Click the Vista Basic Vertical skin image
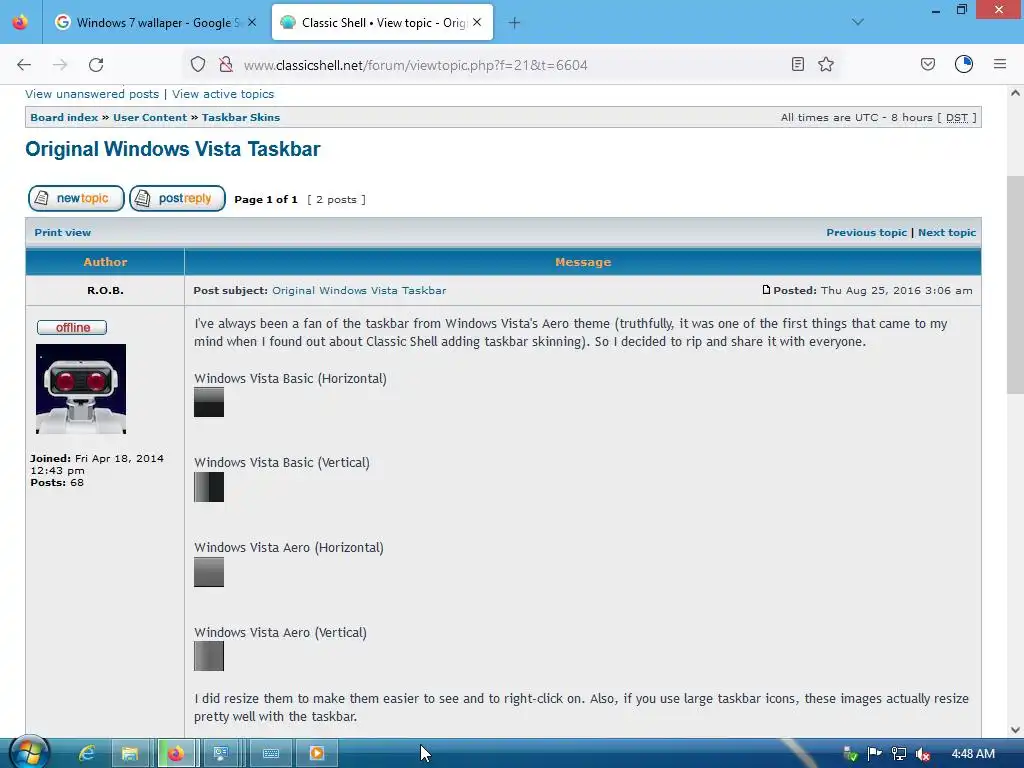The height and width of the screenshot is (768, 1024). 209,487
